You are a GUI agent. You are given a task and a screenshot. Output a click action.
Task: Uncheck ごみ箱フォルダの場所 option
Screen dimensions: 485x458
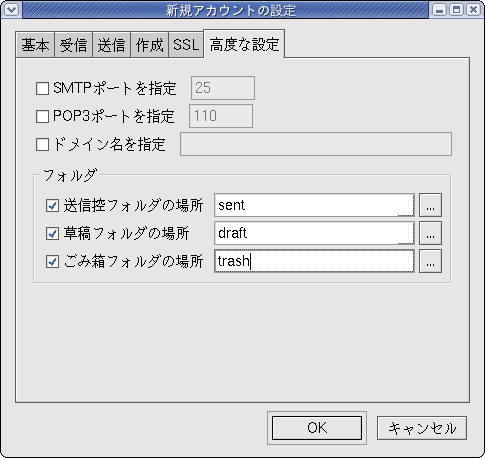click(x=52, y=262)
